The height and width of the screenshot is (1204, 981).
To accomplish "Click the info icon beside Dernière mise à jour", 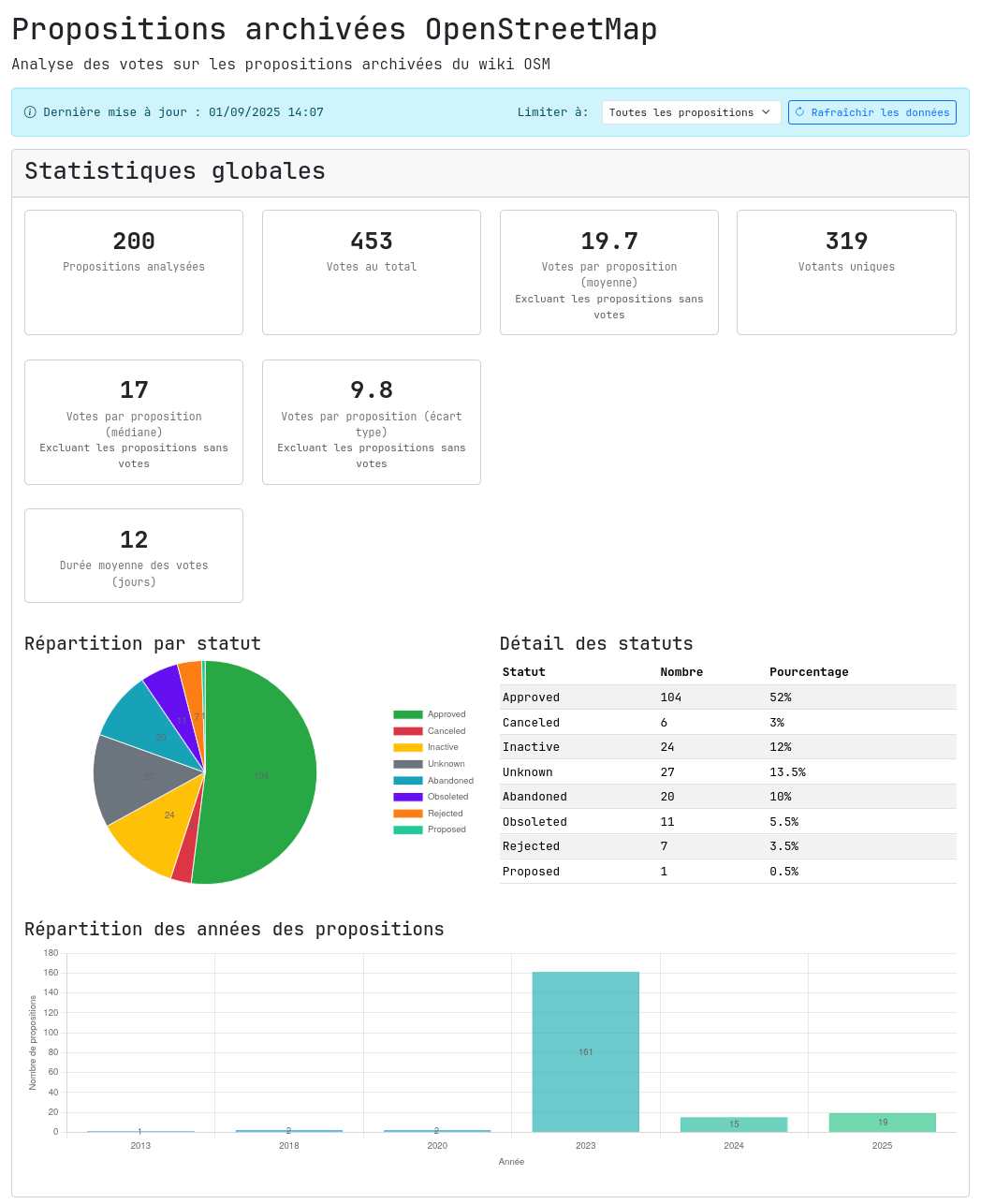I will (30, 112).
